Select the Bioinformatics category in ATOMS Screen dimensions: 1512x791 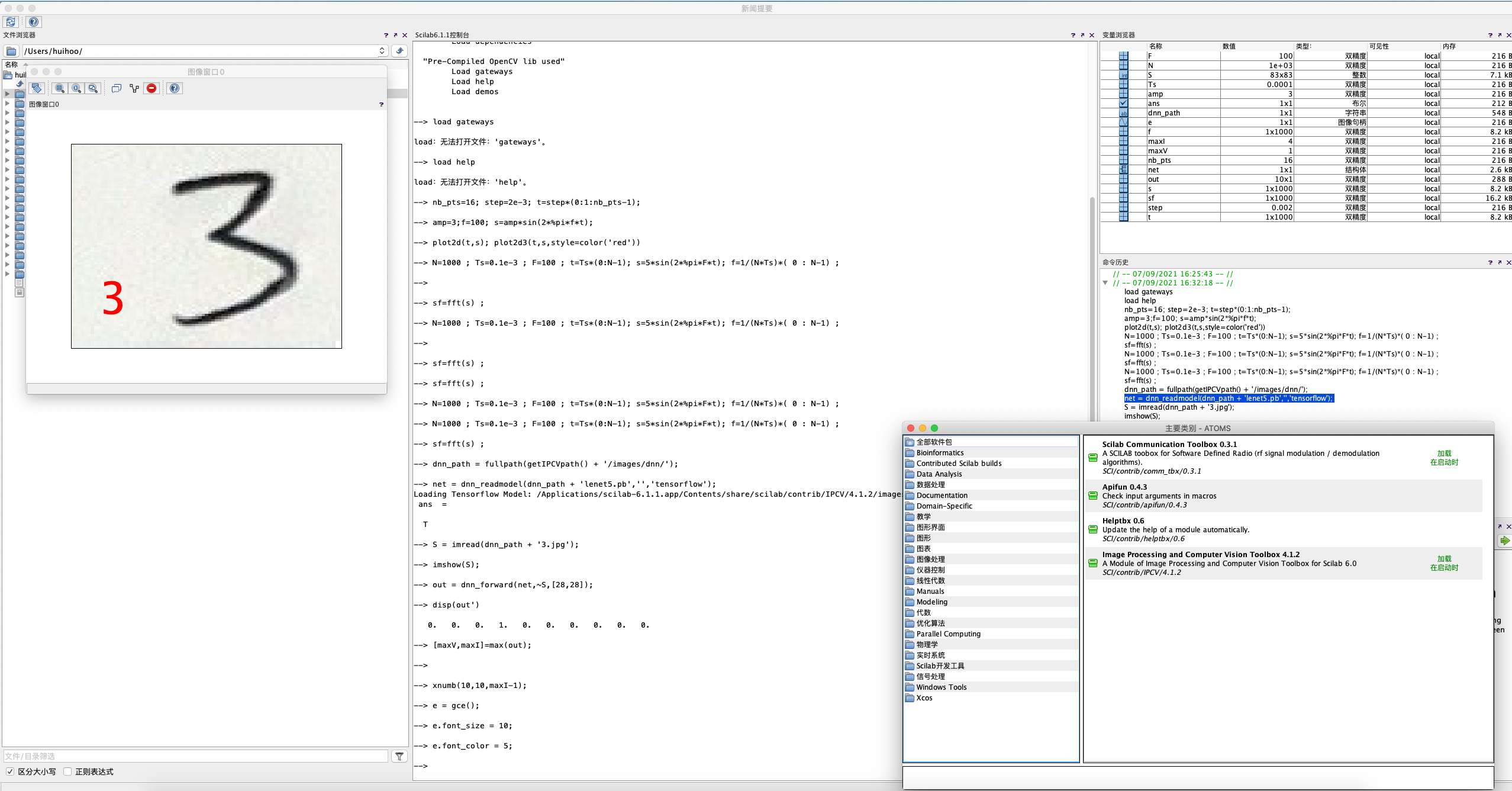coord(940,453)
